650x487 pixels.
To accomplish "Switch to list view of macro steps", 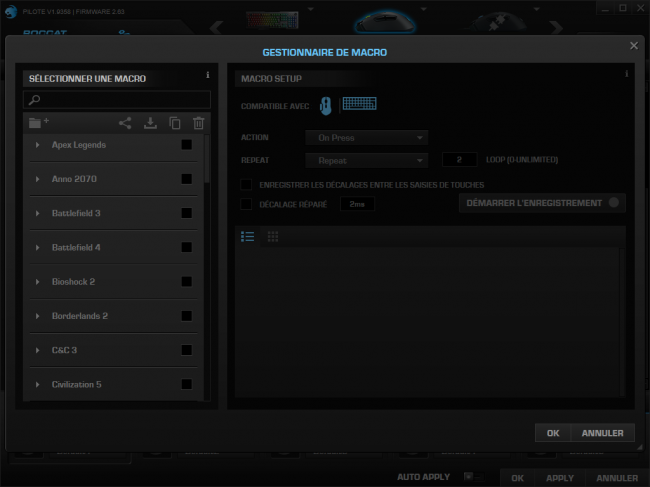I will [x=247, y=237].
